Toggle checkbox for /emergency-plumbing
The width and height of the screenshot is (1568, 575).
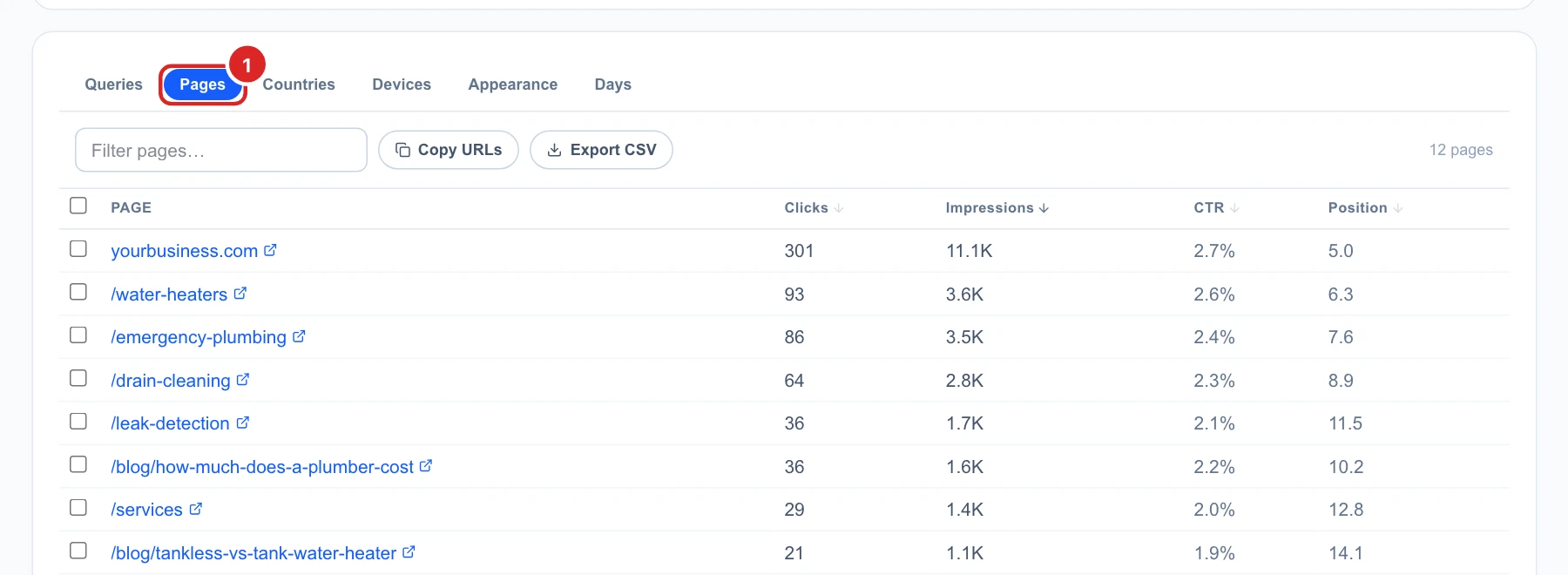click(x=78, y=335)
